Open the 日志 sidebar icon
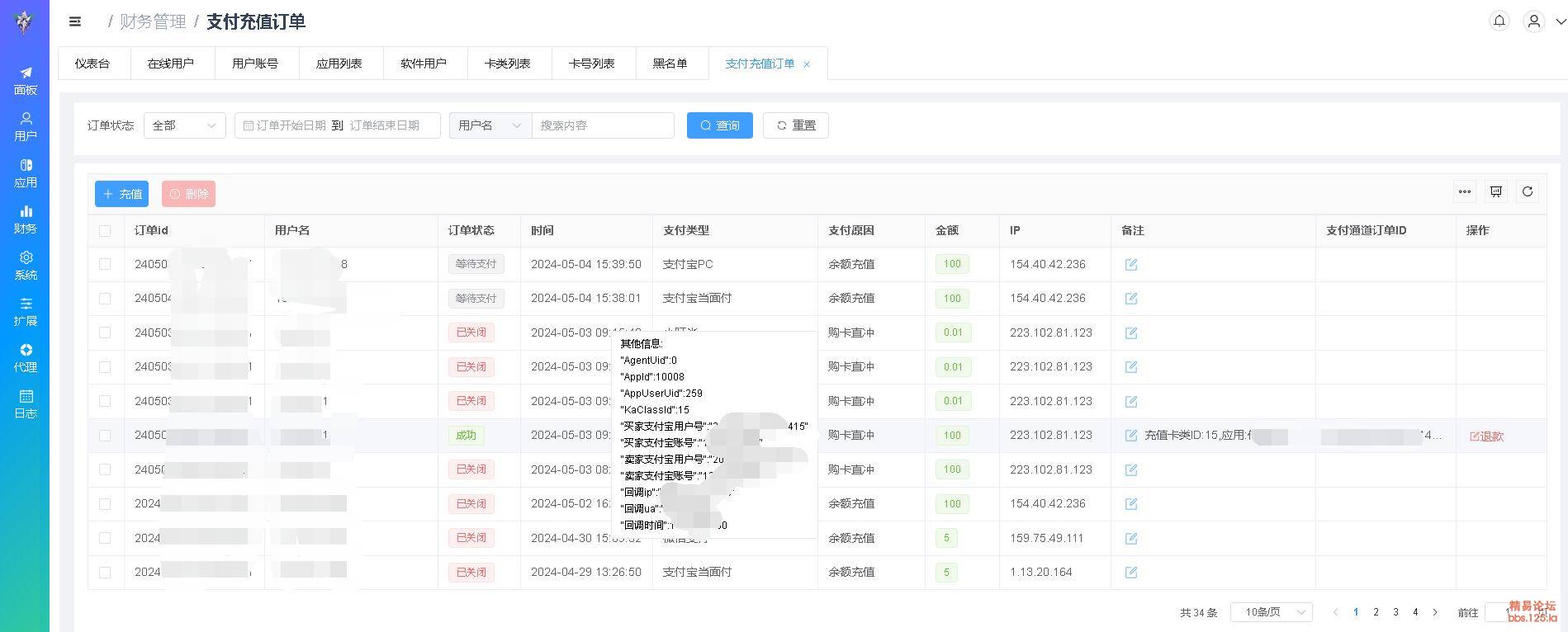This screenshot has height=632, width=1568. (25, 404)
